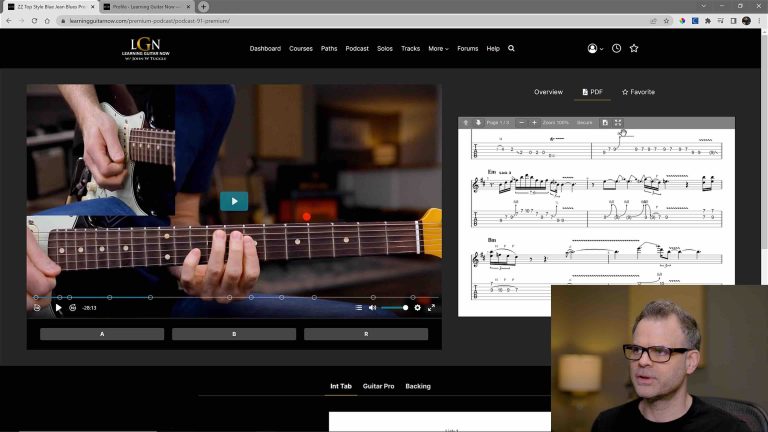This screenshot has height=432, width=768.
Task: Click the PDF single-page view icon
Action: click(x=605, y=122)
